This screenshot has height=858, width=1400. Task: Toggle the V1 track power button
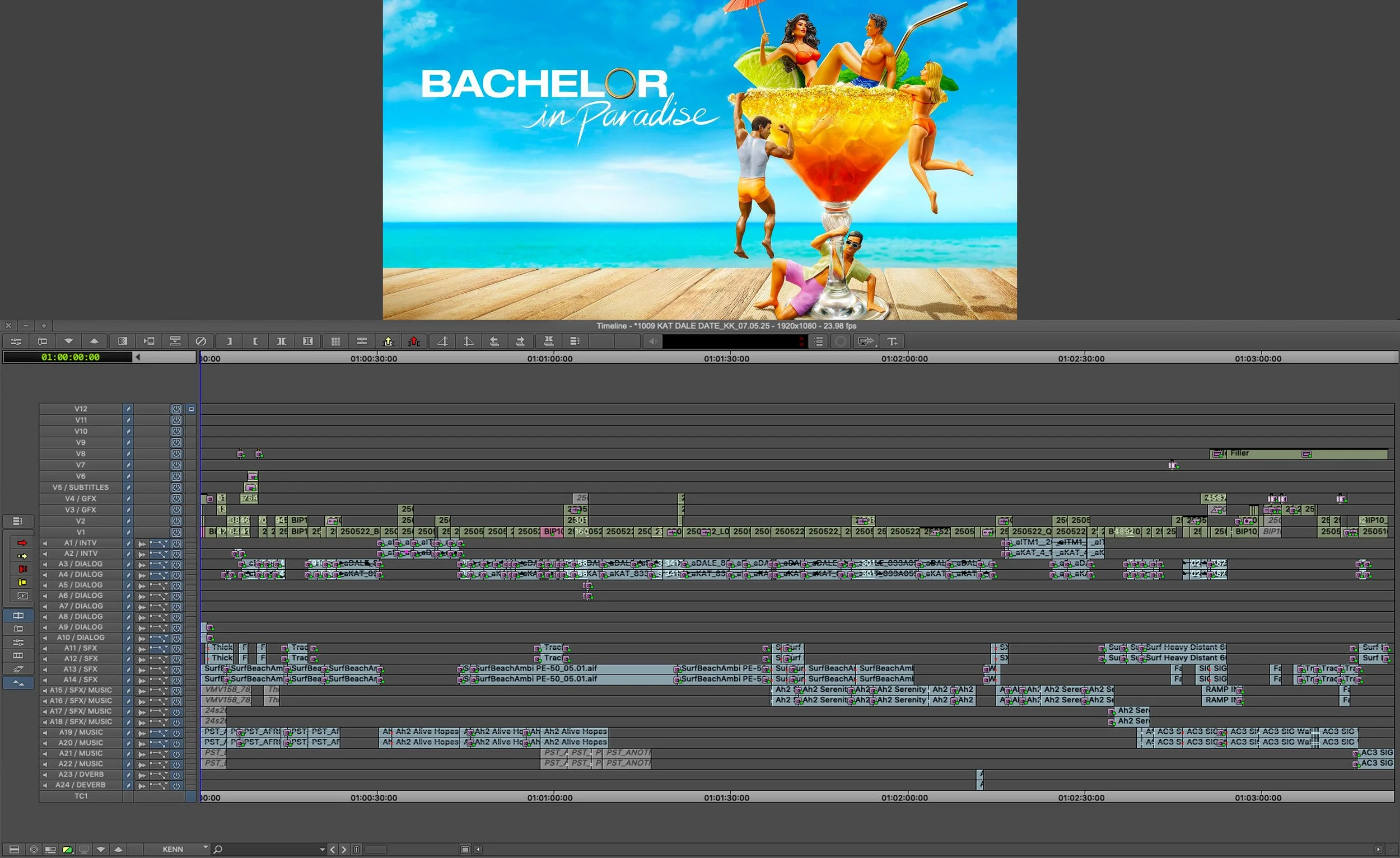pyautogui.click(x=177, y=532)
